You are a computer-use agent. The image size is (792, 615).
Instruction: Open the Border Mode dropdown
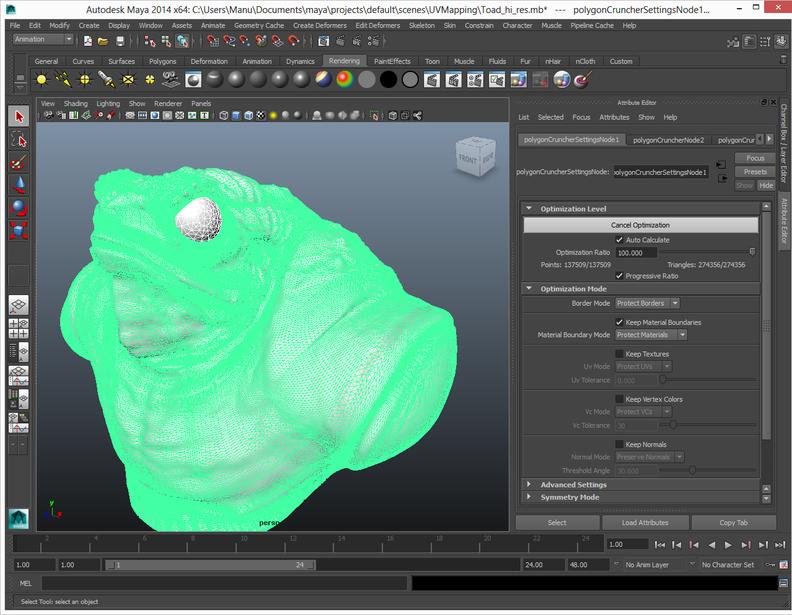click(647, 303)
